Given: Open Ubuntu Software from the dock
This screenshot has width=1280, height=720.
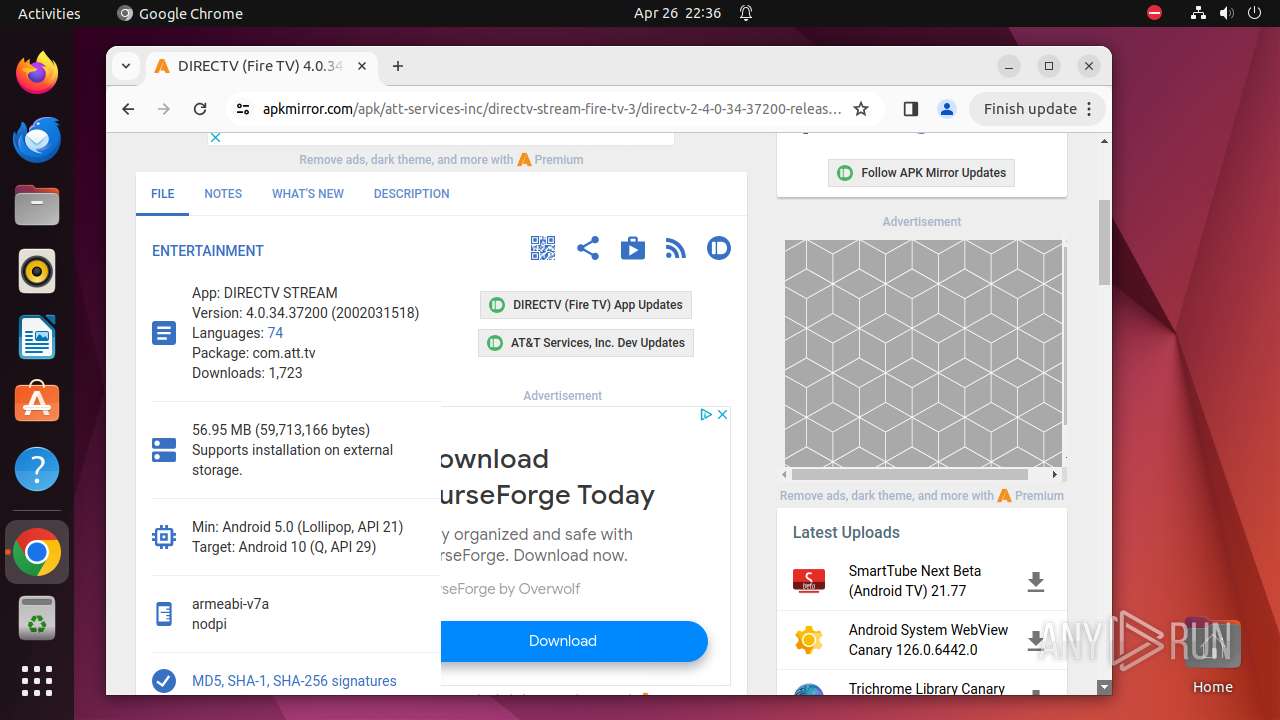Looking at the screenshot, I should coord(37,403).
